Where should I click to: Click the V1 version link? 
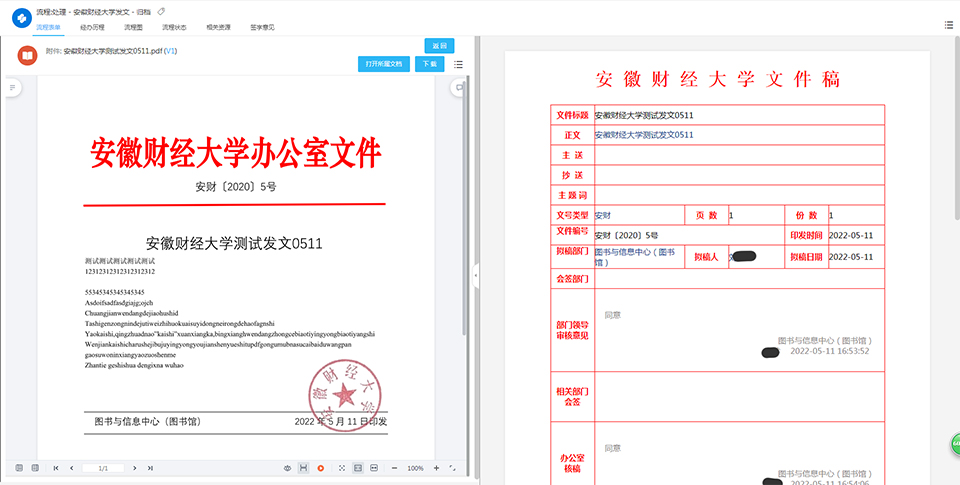pyautogui.click(x=171, y=51)
